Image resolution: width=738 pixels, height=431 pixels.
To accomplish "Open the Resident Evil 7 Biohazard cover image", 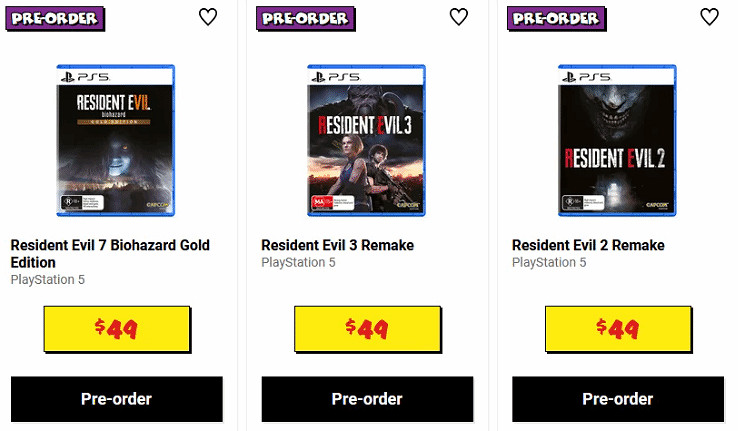I will coord(116,141).
